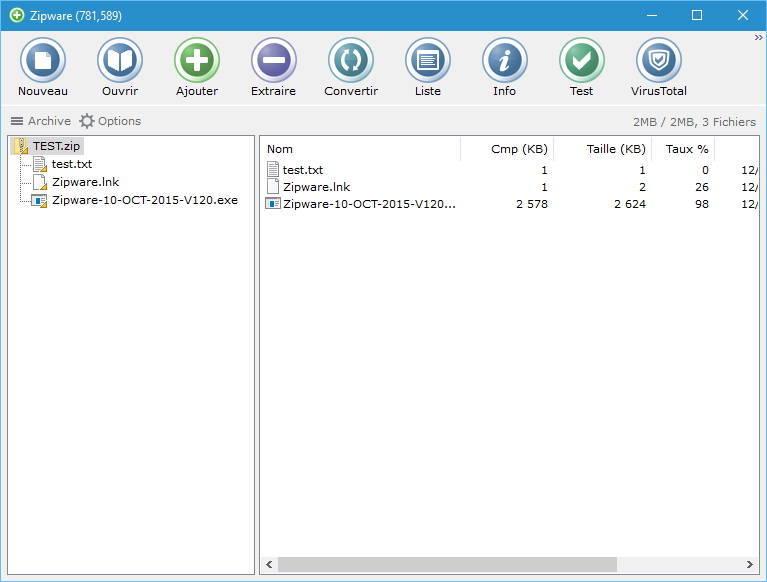Open archive Info icon
Screen dimensions: 767x582
[504, 60]
